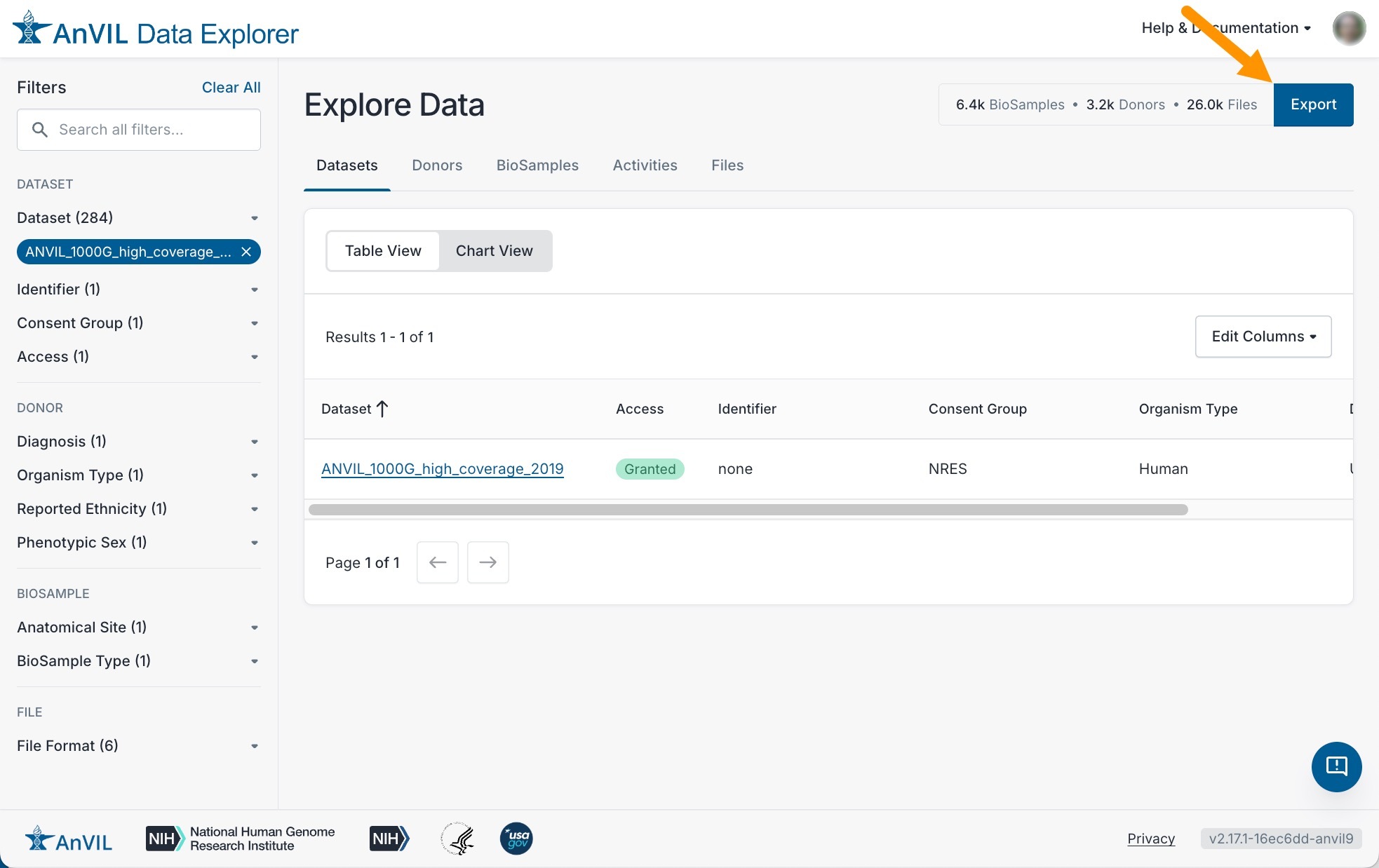Screen dimensions: 1379x868
Task: Click the version label v2.17.1-16ec6dd-anvil9
Action: [1281, 839]
